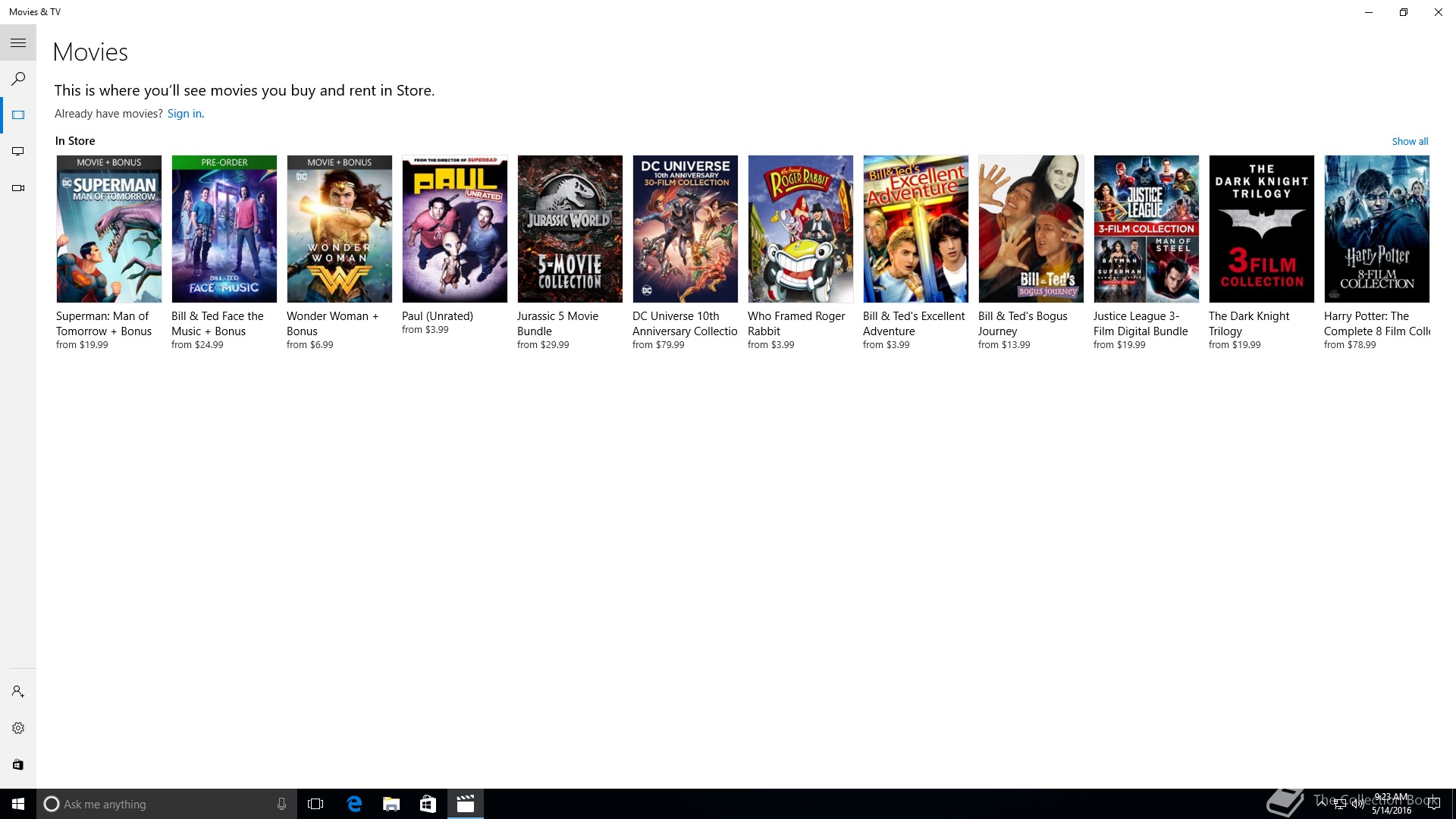The width and height of the screenshot is (1456, 819).
Task: Launch Microsoft Edge from the taskbar
Action: coord(353,804)
